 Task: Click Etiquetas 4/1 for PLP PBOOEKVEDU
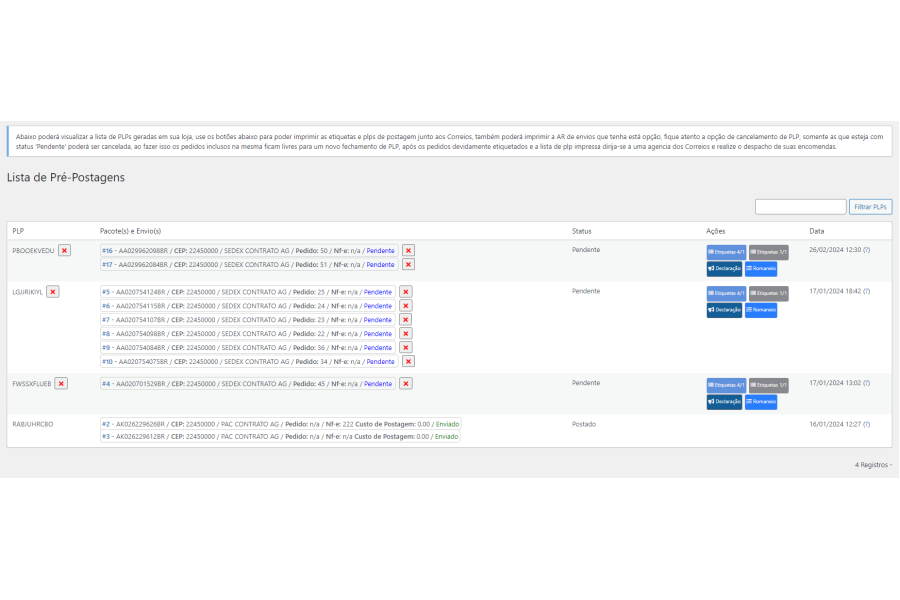tap(726, 252)
